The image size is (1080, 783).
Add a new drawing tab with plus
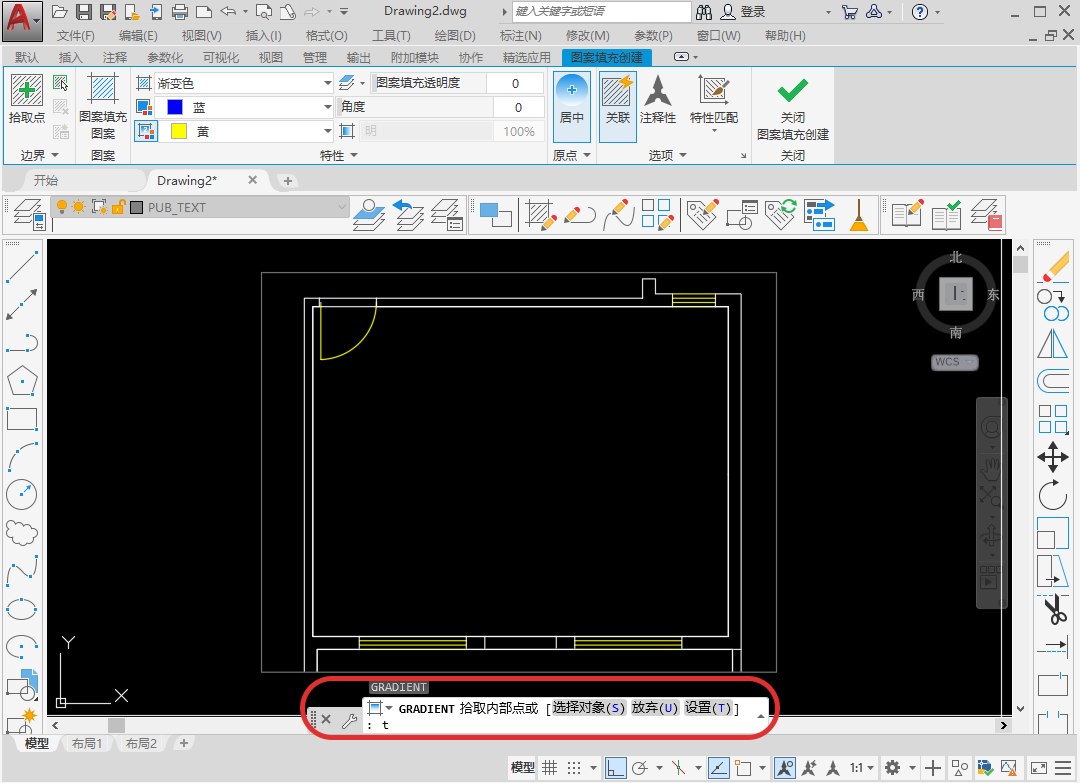[x=288, y=181]
